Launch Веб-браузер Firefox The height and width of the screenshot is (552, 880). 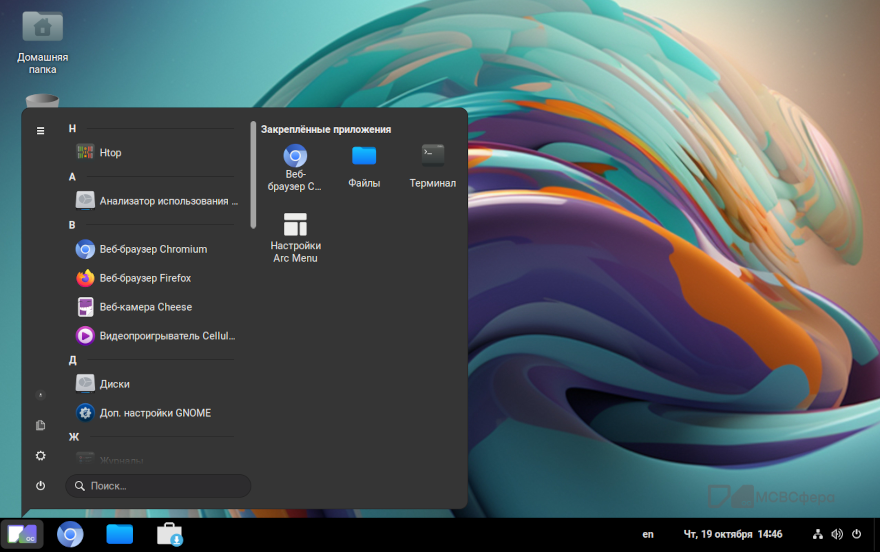click(x=154, y=278)
